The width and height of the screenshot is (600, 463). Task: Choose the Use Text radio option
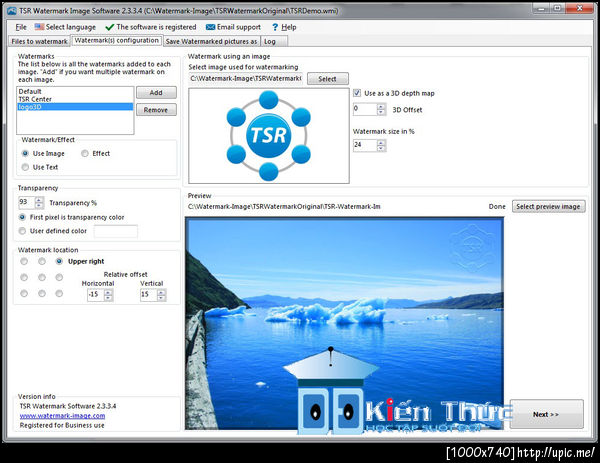pyautogui.click(x=25, y=167)
